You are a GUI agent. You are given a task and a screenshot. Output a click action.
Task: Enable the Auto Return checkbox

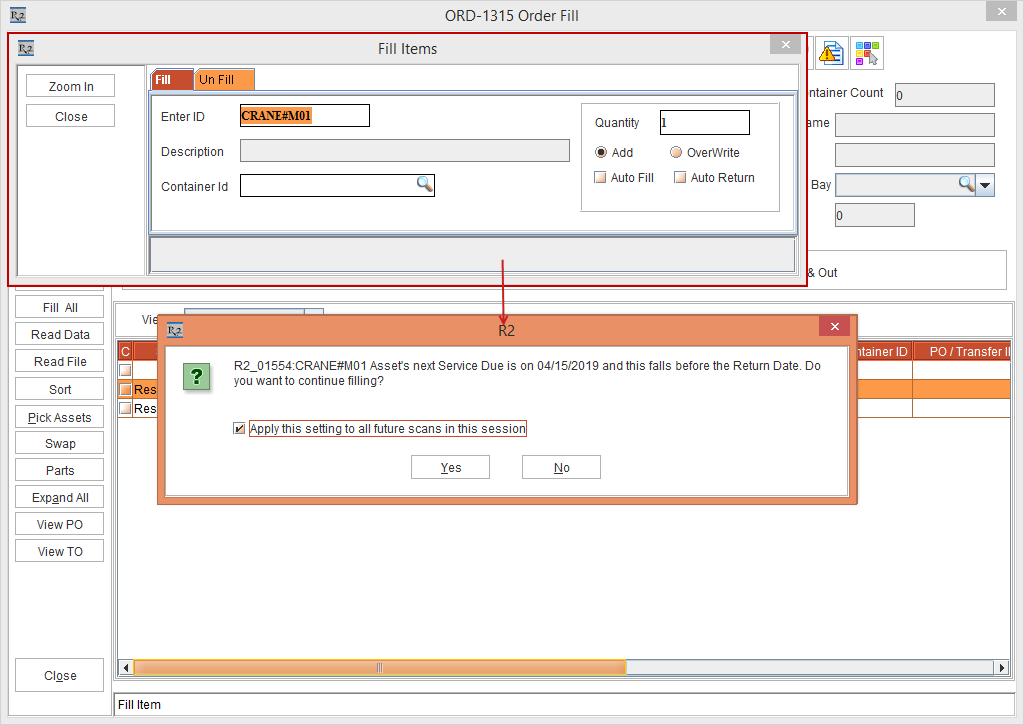pos(680,177)
